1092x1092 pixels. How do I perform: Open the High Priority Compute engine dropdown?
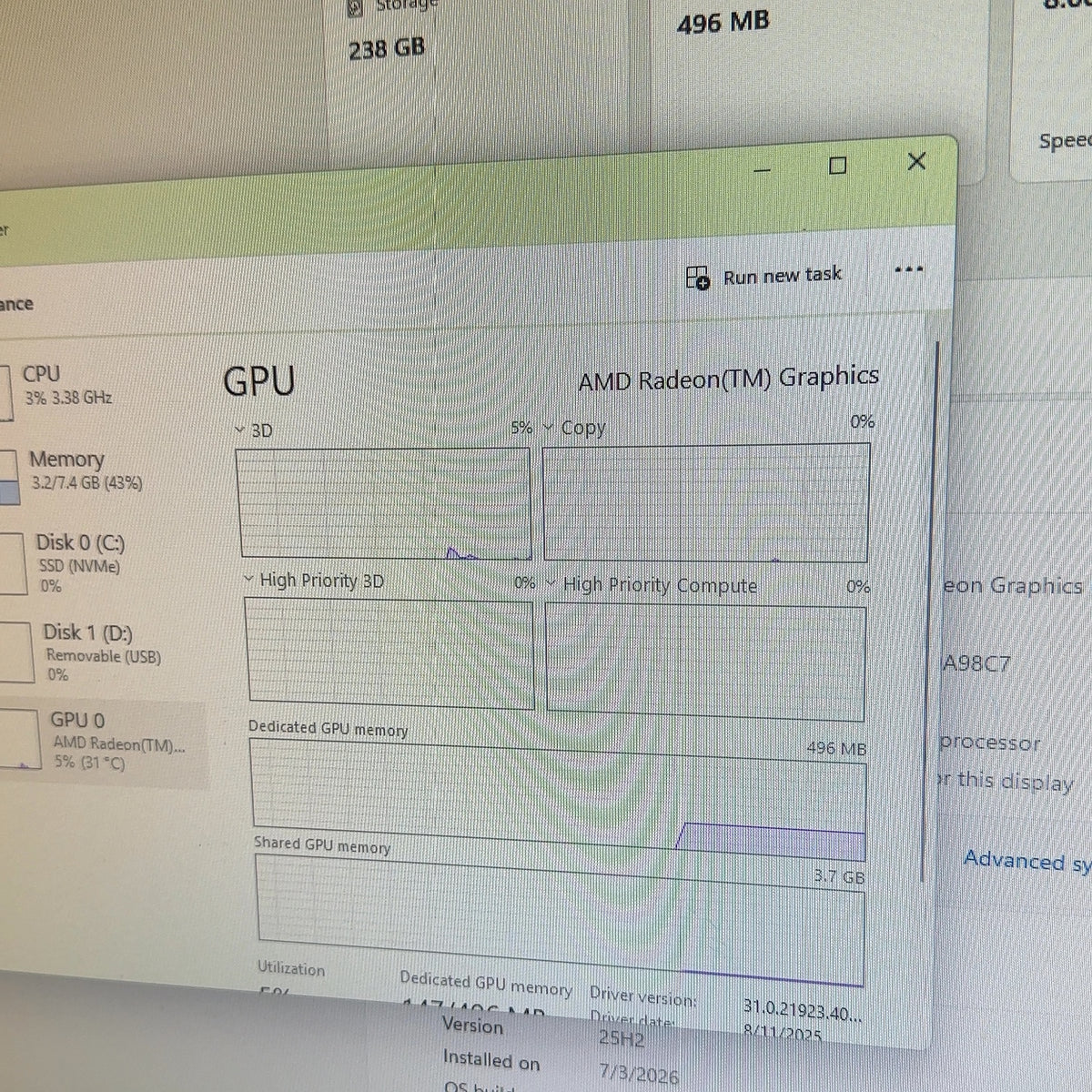tap(551, 583)
